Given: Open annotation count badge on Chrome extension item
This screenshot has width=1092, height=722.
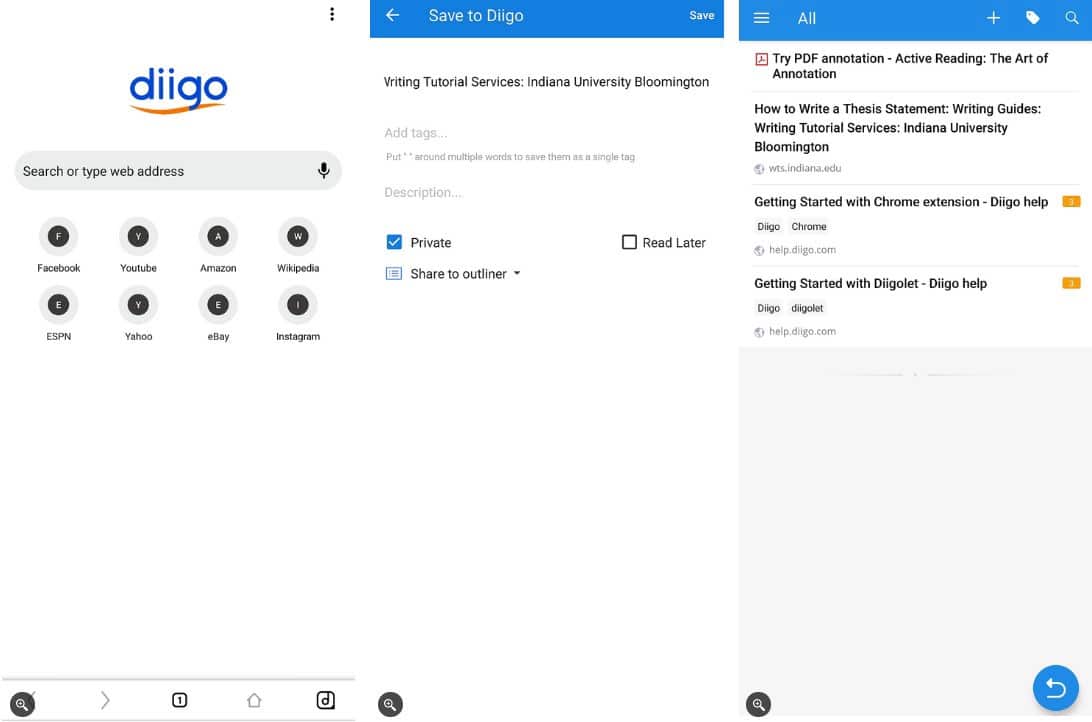Looking at the screenshot, I should pos(1070,202).
